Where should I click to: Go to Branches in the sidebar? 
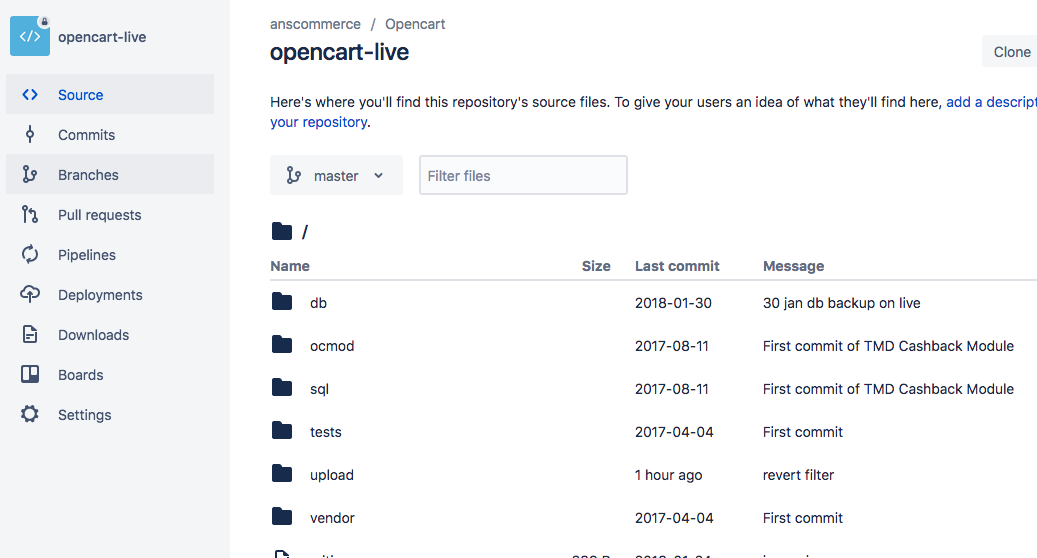[x=110, y=175]
